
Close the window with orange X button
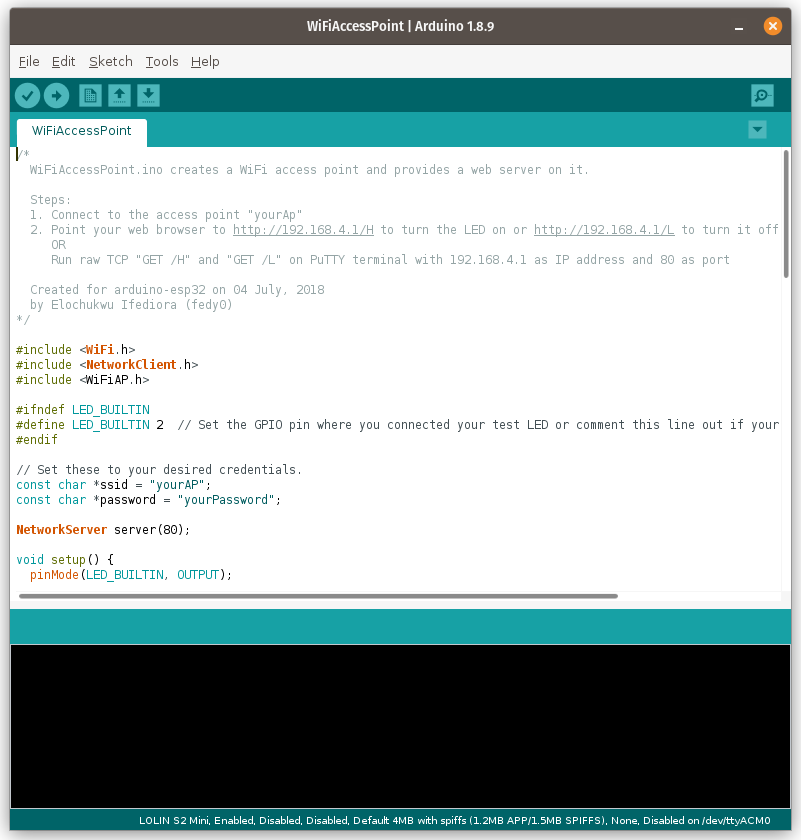(x=772, y=26)
